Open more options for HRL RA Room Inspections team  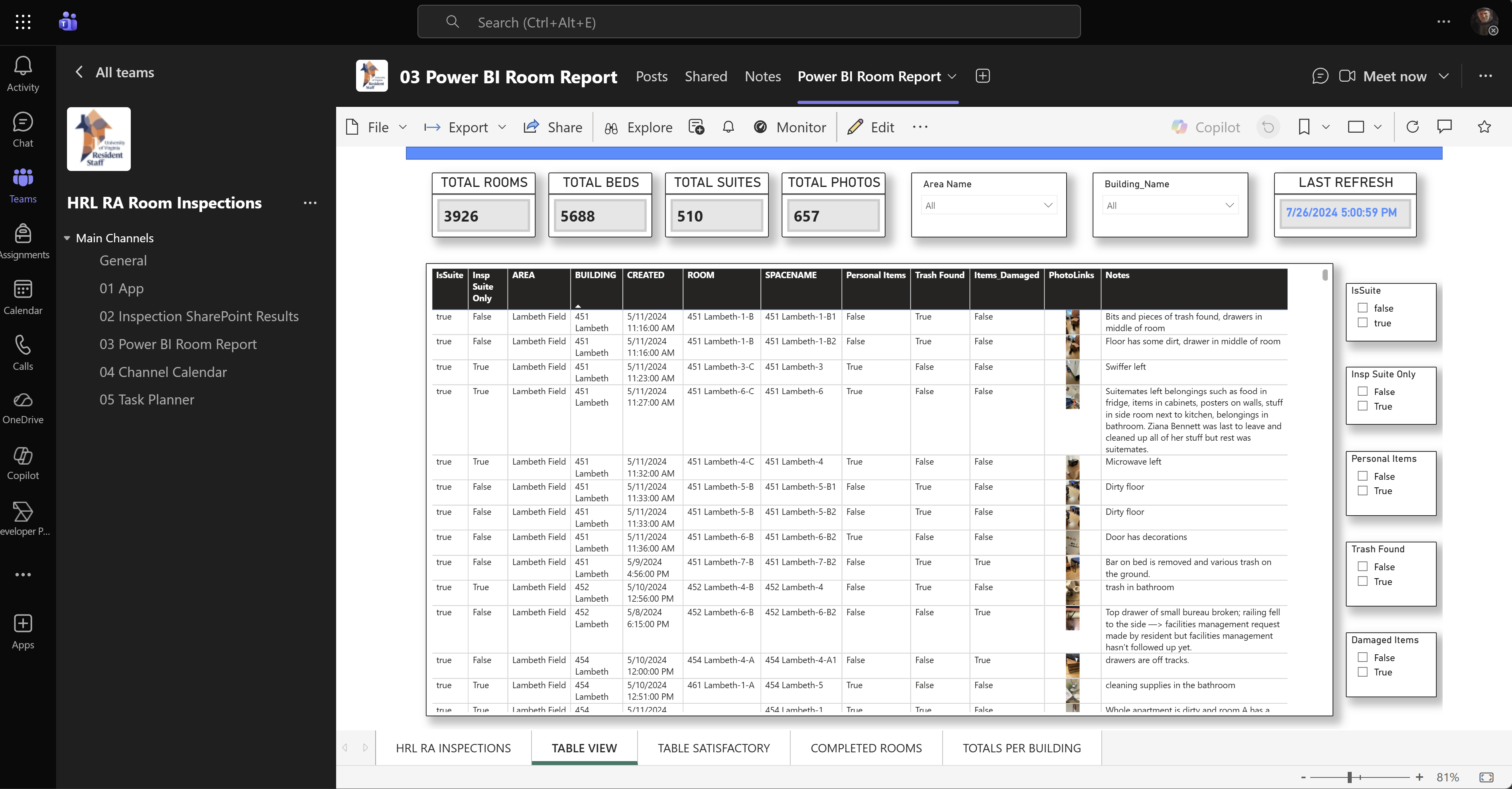310,203
